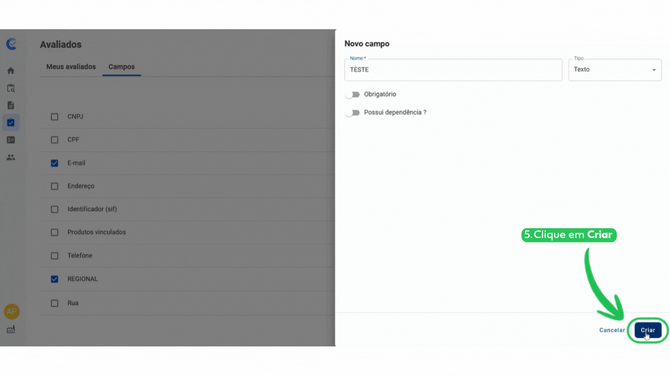Check the CNPJ checkbox
670x376 pixels.
(x=54, y=117)
